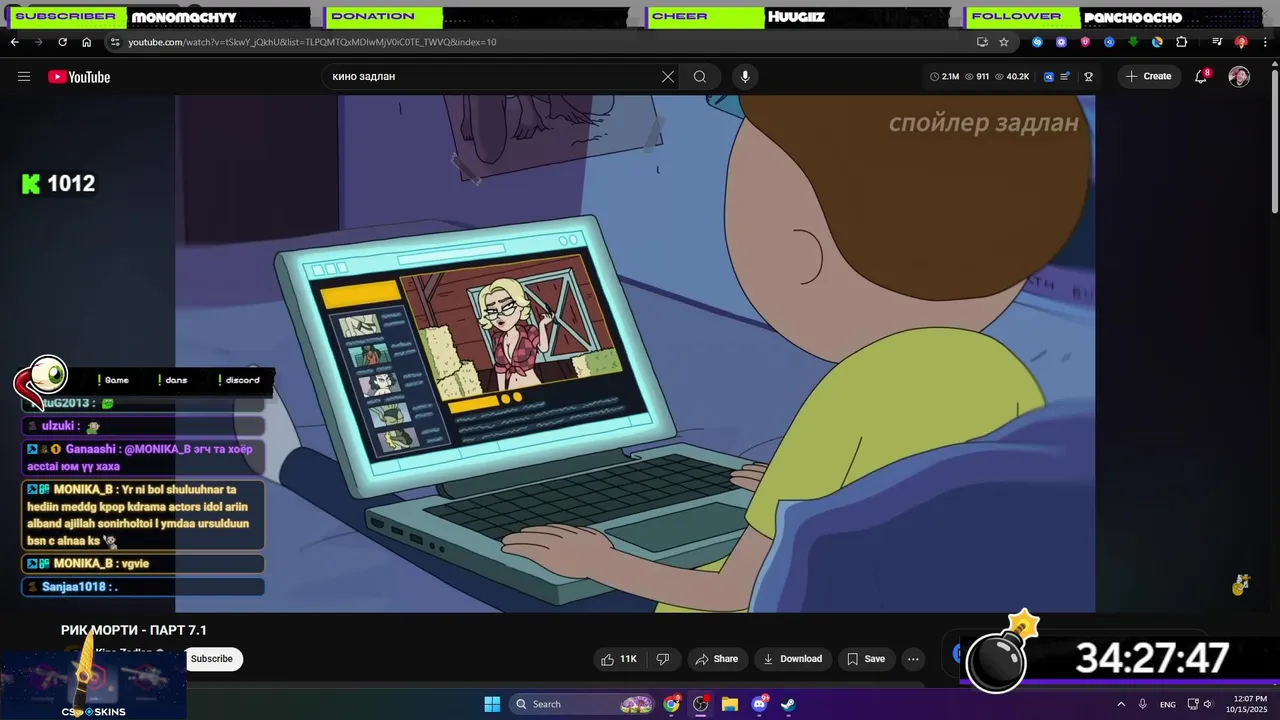The width and height of the screenshot is (1280, 720).
Task: Open the Windows Start menu
Action: click(492, 704)
